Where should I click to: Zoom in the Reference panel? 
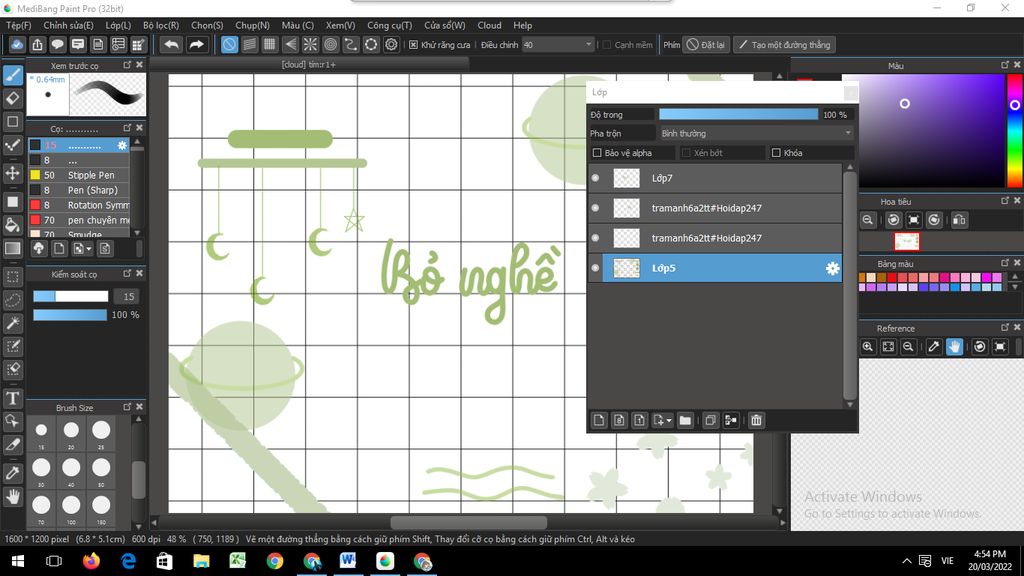(867, 347)
